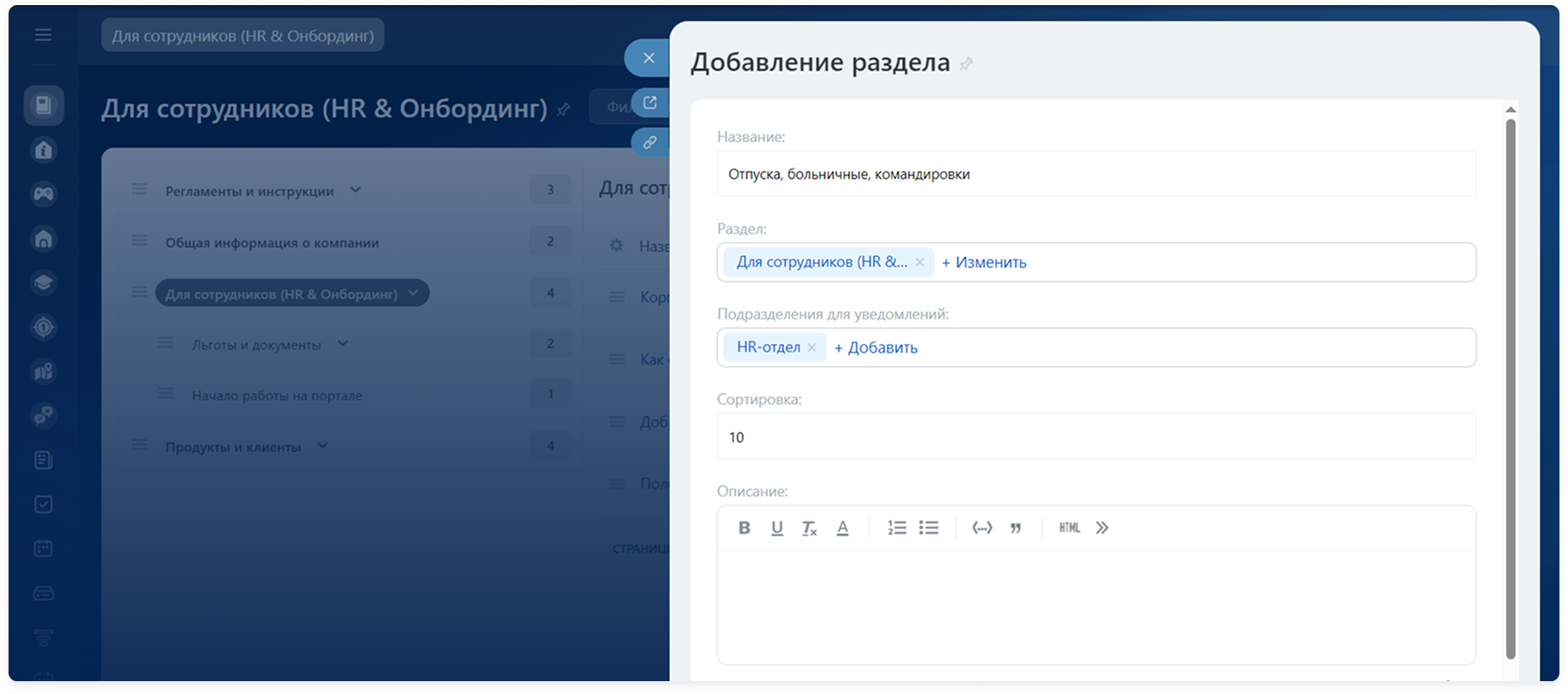
Task: Insert numbered list in description
Action: [896, 528]
